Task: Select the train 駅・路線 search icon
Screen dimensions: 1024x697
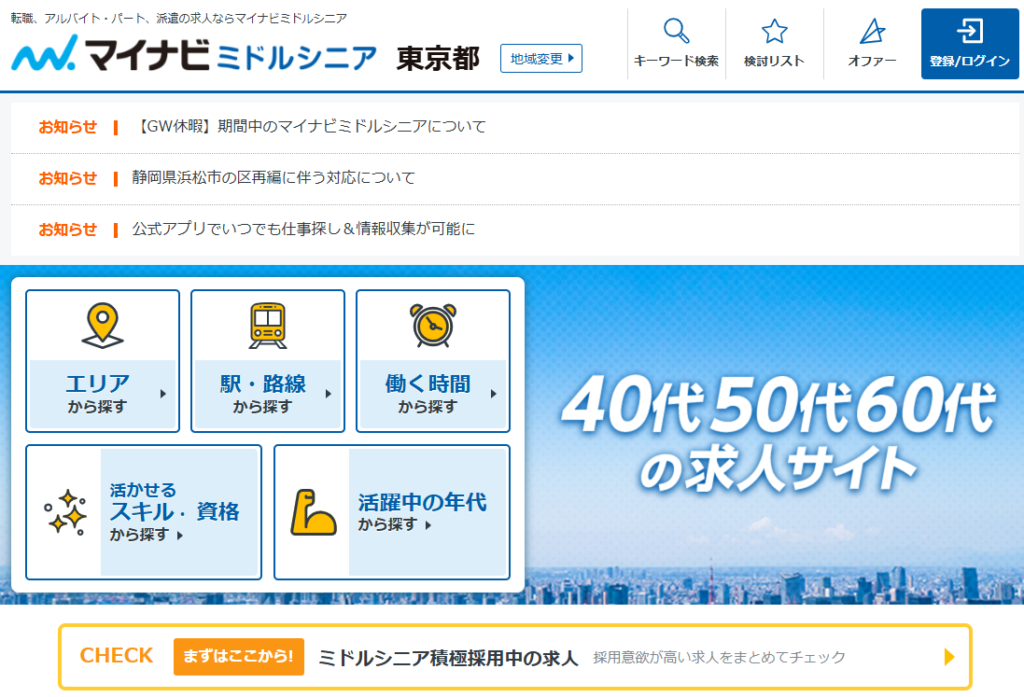Action: point(268,325)
